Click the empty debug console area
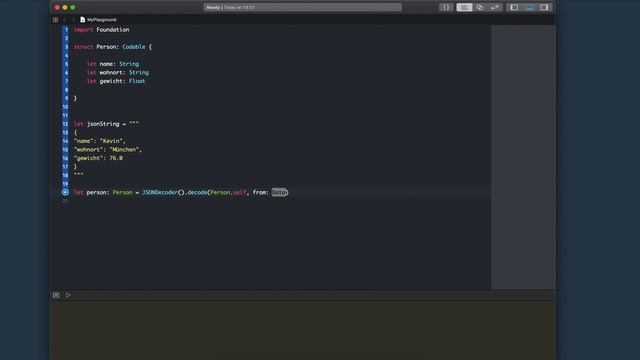Viewport: 640px width, 360px height. pyautogui.click(x=302, y=331)
